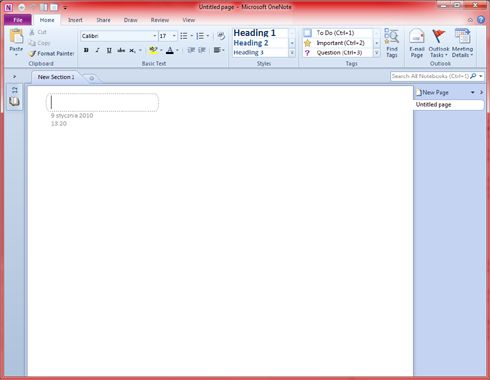Open the Outlook Tasks flag menu
Image resolution: width=490 pixels, height=380 pixels.
(439, 43)
